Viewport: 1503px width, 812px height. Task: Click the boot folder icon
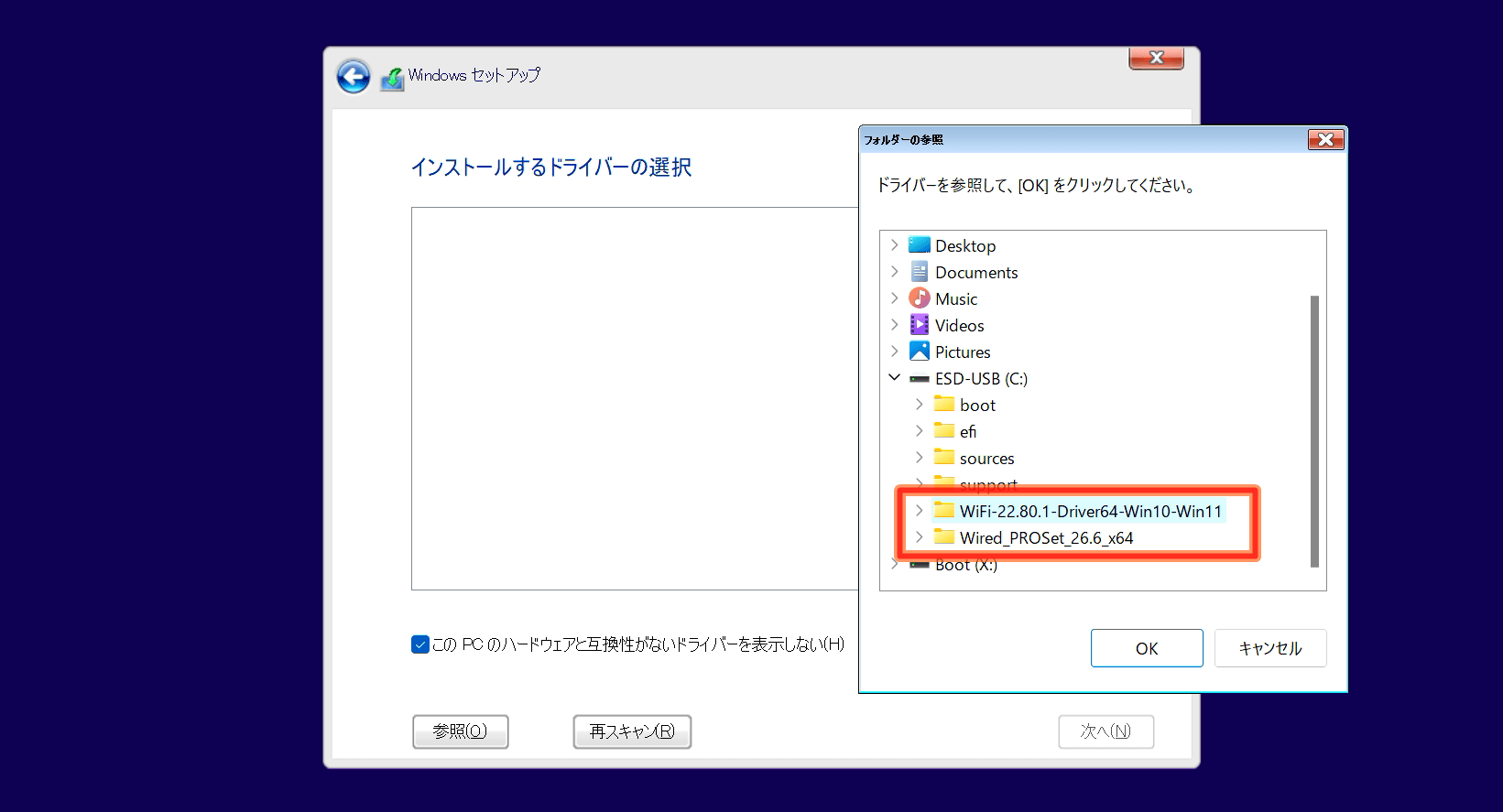pos(943,405)
